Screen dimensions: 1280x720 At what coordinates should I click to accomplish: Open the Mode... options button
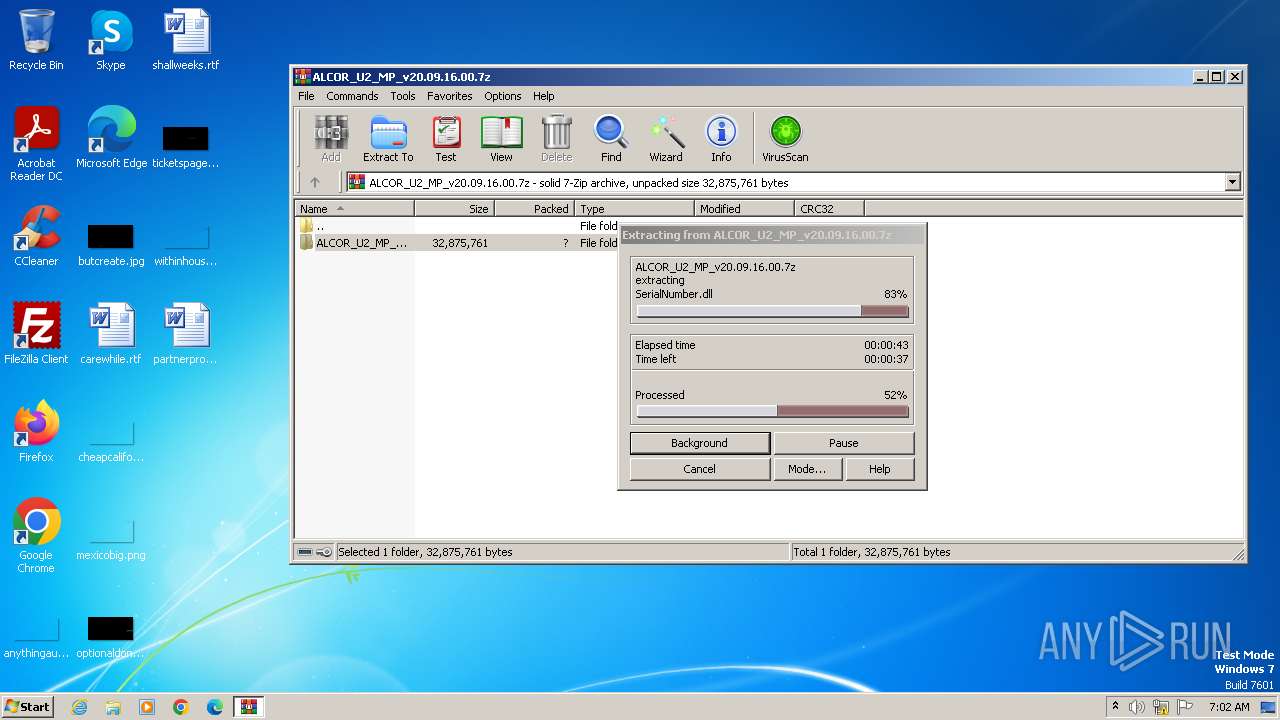(x=807, y=469)
